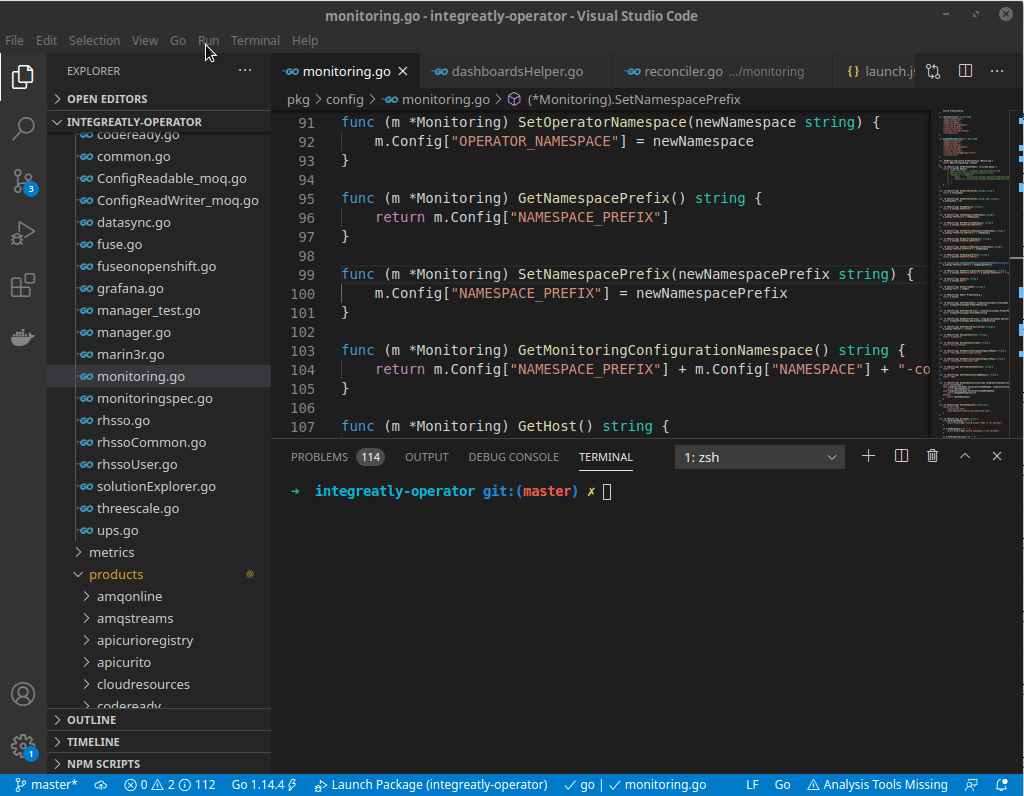Expand the NPM Scripts section

click(x=159, y=764)
